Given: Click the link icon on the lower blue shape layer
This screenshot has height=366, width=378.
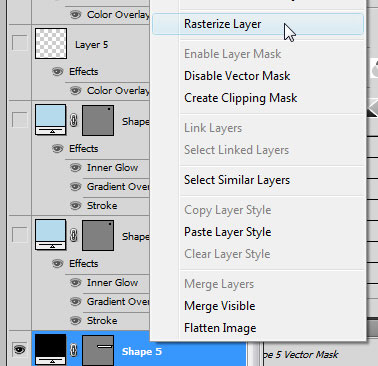Looking at the screenshot, I should (x=74, y=235).
